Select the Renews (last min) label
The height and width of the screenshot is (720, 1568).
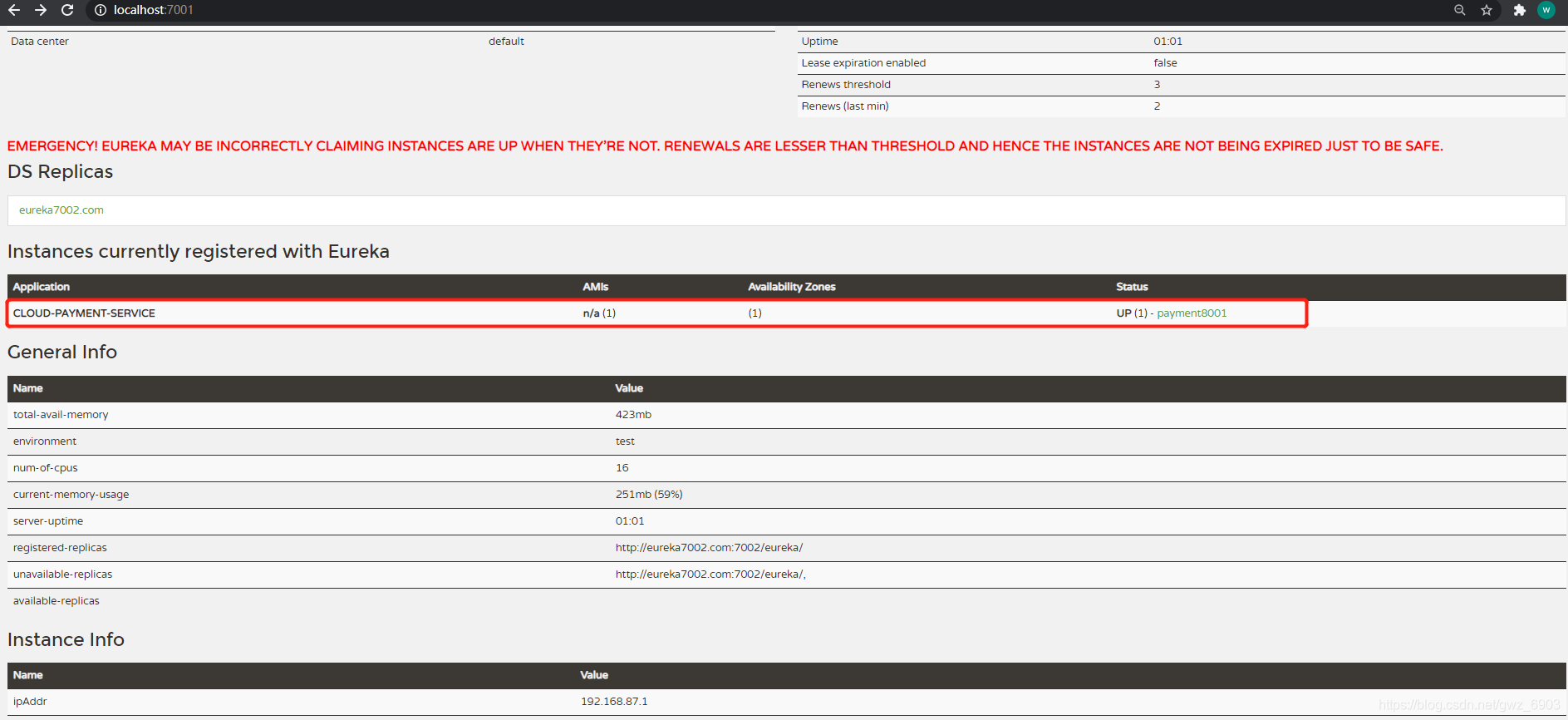click(845, 106)
